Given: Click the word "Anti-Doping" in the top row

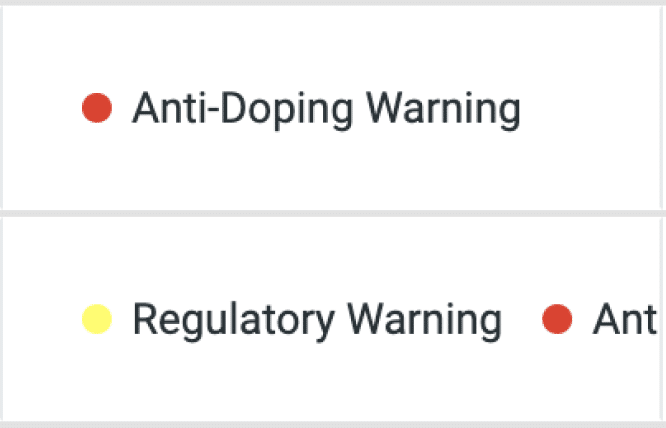Looking at the screenshot, I should pos(243,110).
